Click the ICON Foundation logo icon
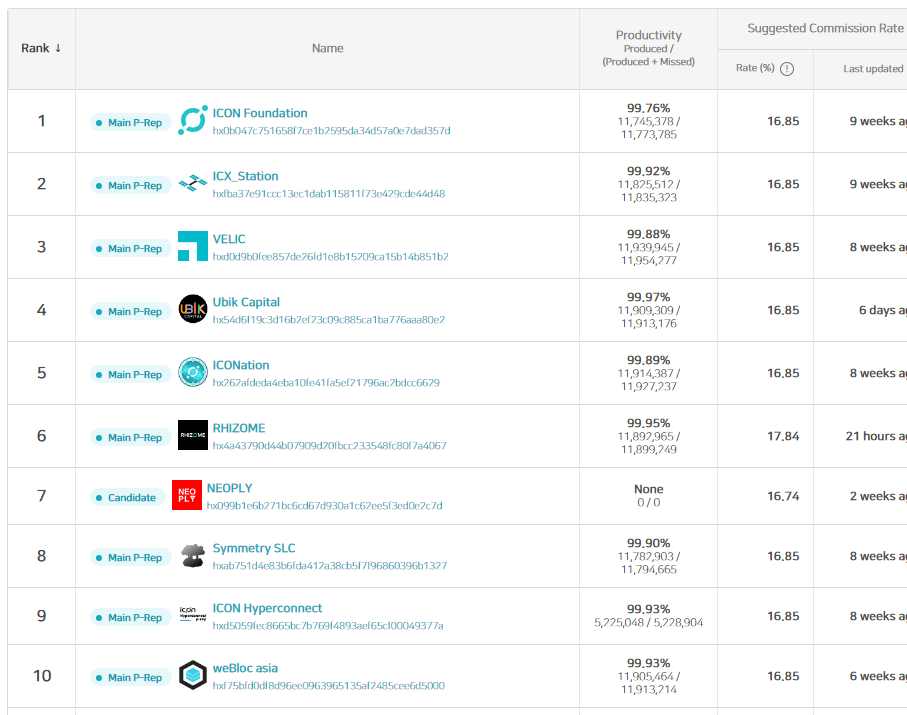The image size is (907, 715). (193, 120)
